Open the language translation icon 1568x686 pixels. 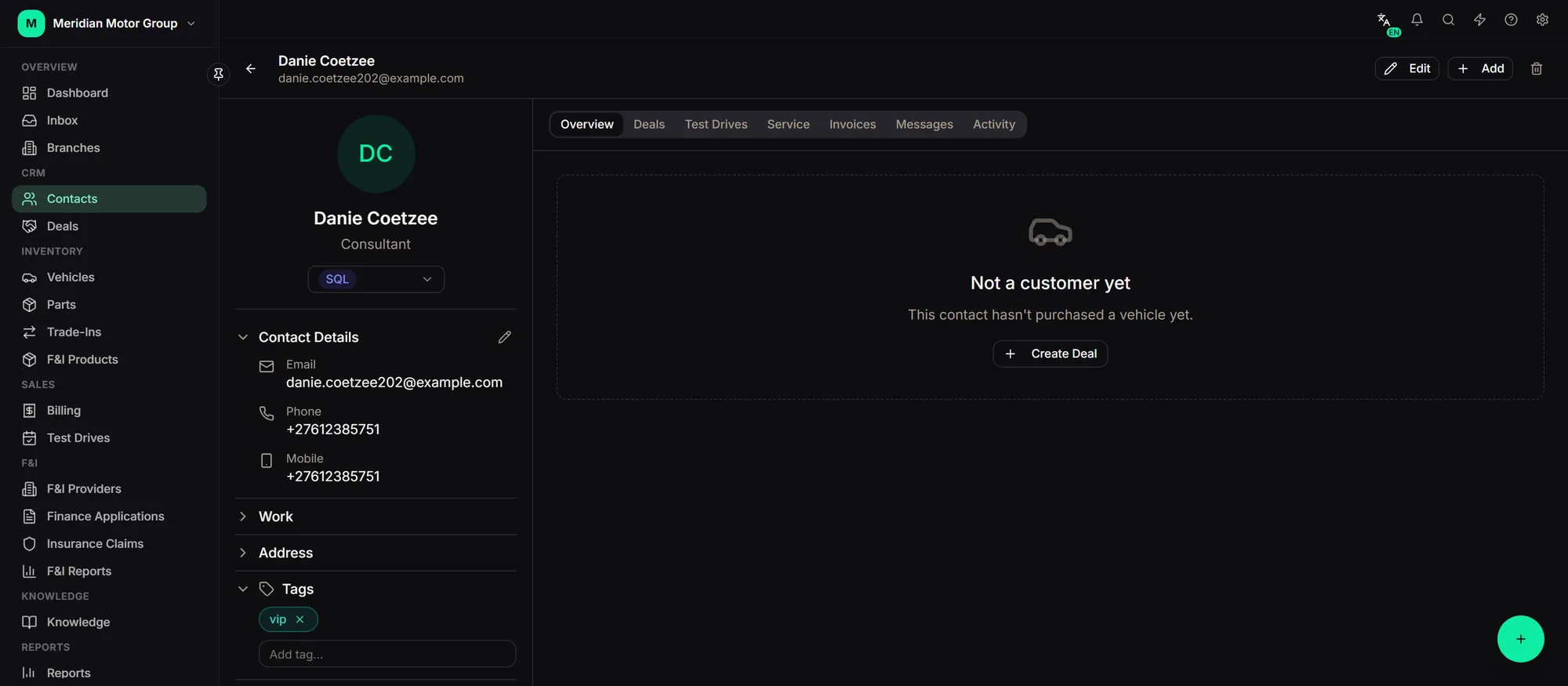point(1385,20)
